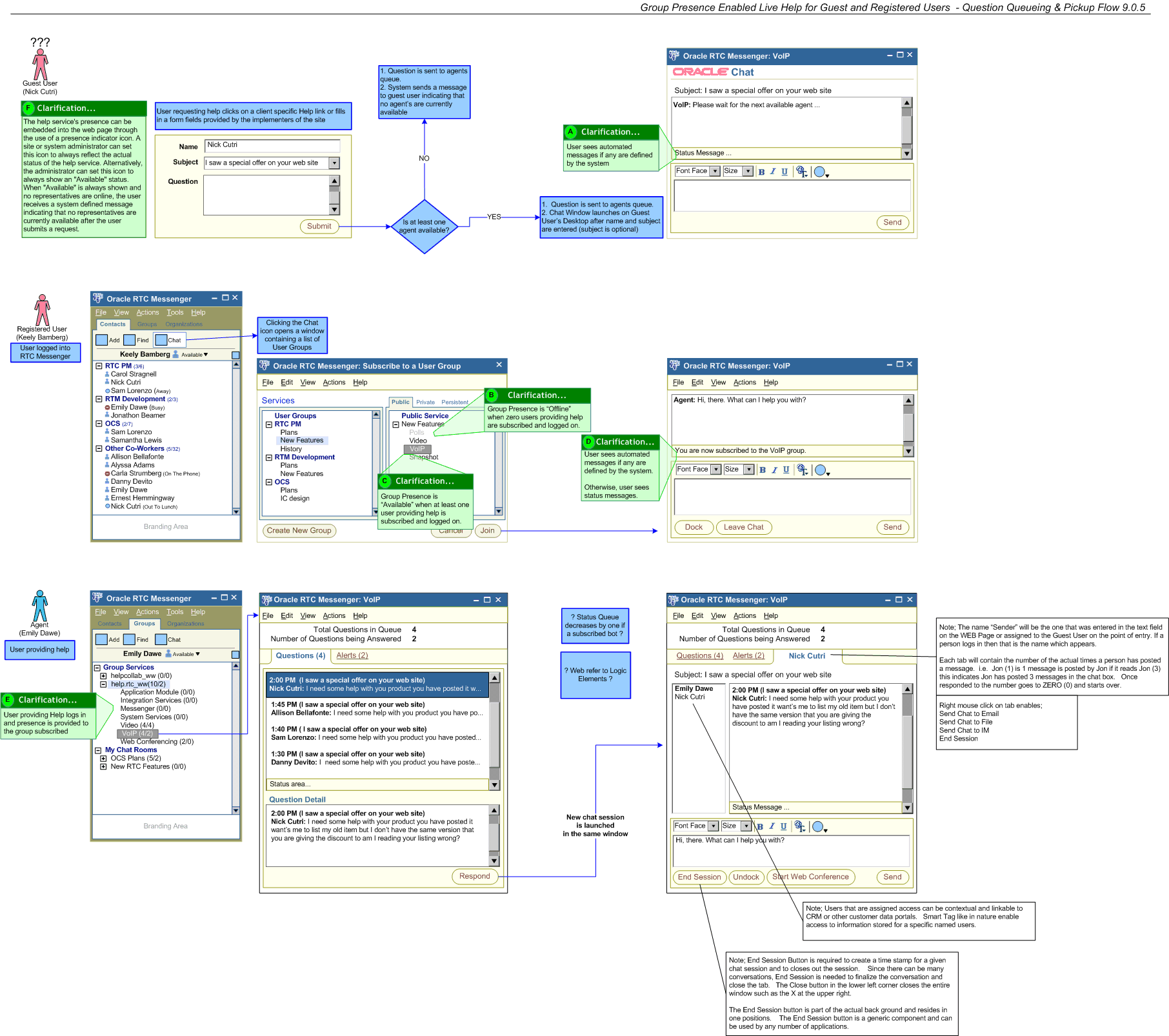Toggle Italic in the window with Leave Chat button
Screen dimensions: 1169x1036
coord(774,470)
